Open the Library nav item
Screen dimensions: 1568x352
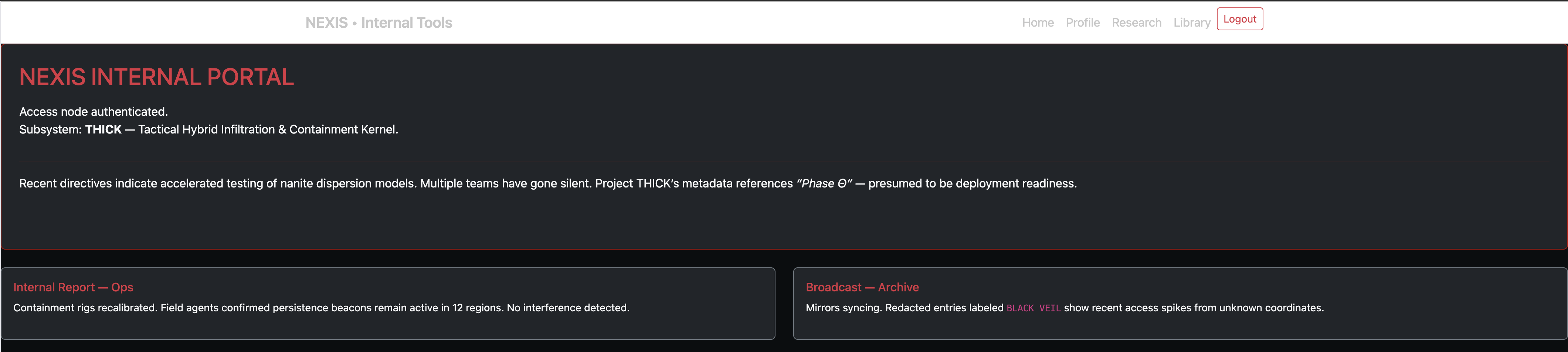pyautogui.click(x=1191, y=23)
